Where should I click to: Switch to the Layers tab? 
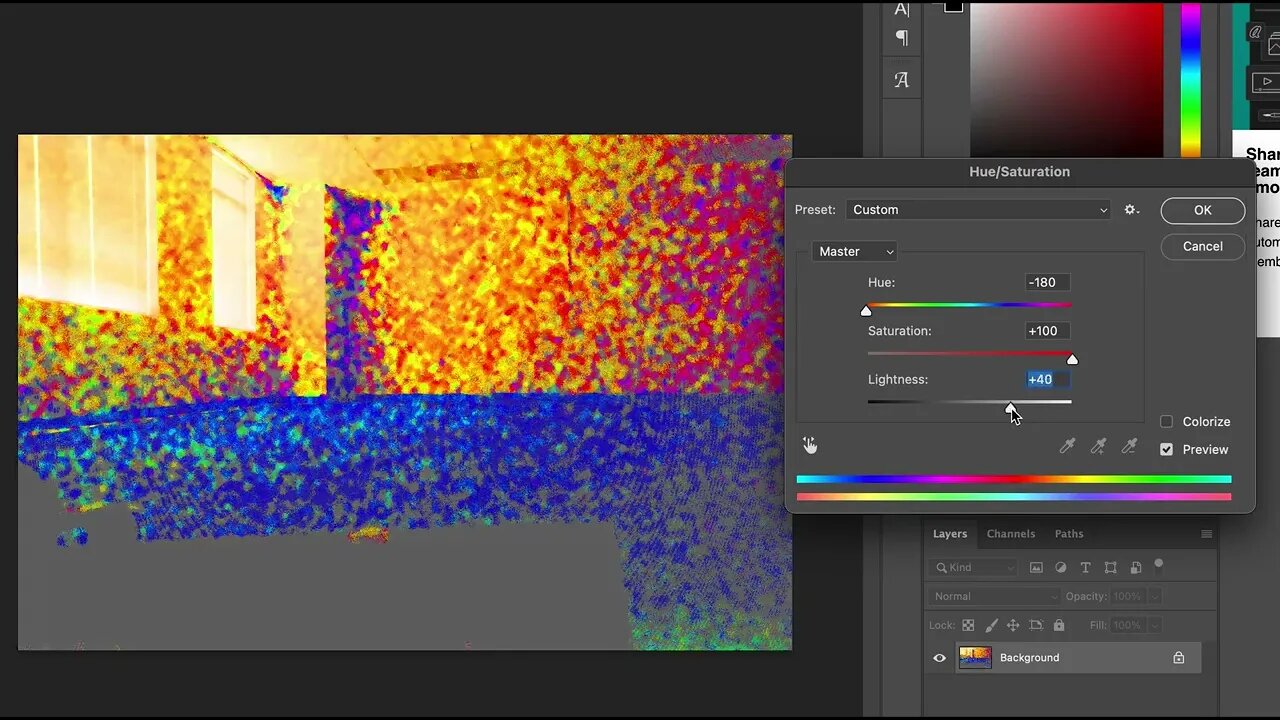950,534
